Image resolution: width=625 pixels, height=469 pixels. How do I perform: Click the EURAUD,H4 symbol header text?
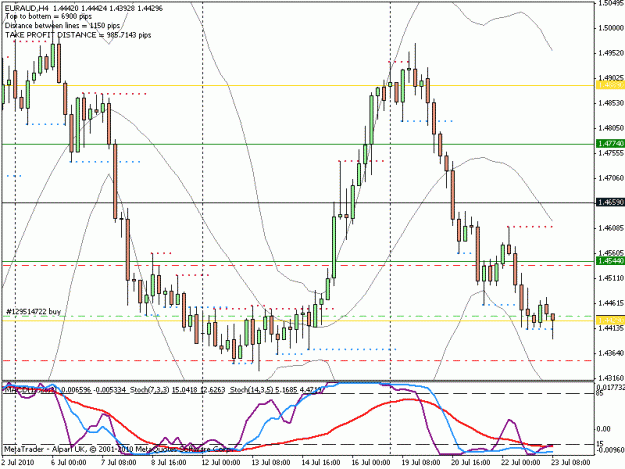tap(27, 8)
